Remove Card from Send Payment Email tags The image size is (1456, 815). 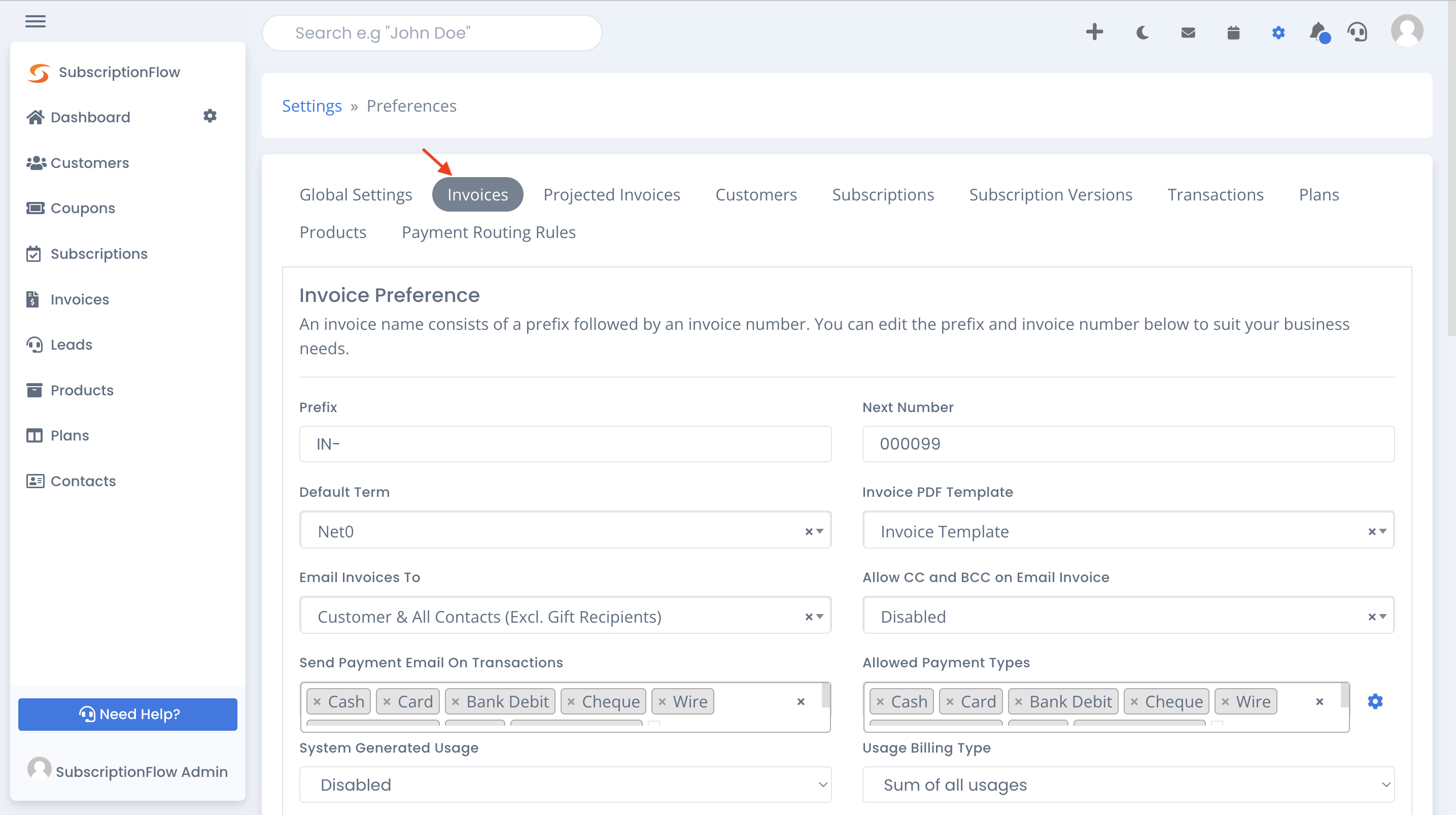387,702
